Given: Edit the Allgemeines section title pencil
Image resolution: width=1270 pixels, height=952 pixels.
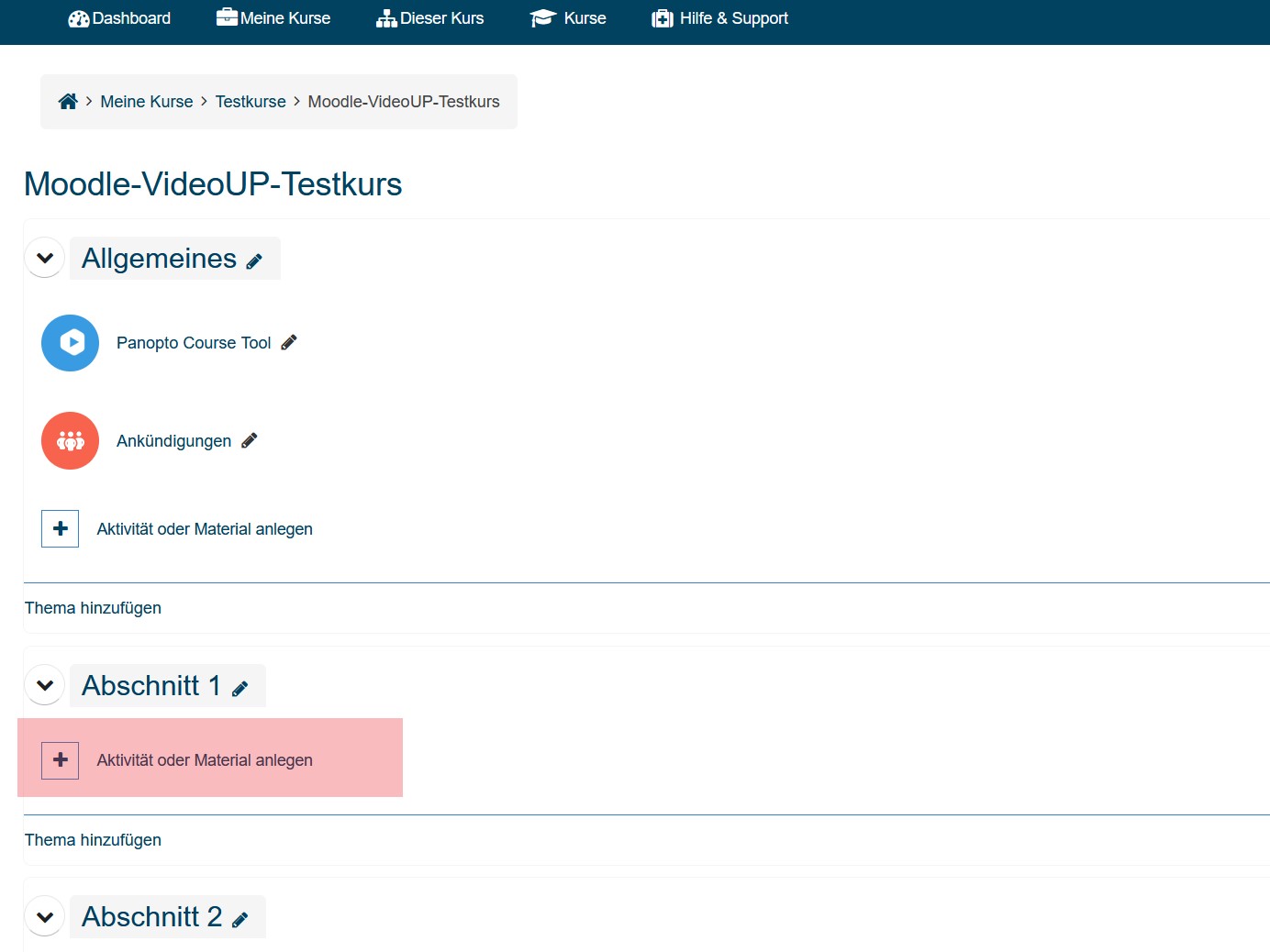Looking at the screenshot, I should click(x=254, y=261).
